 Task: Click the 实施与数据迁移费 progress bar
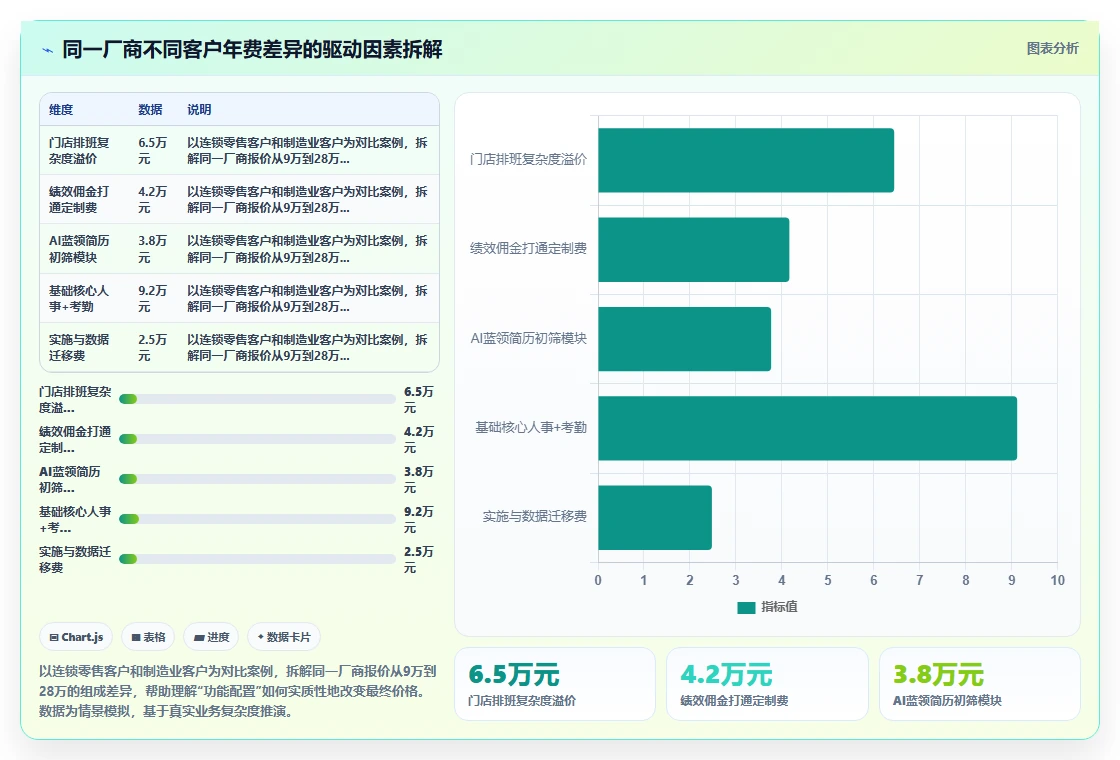coord(257,559)
